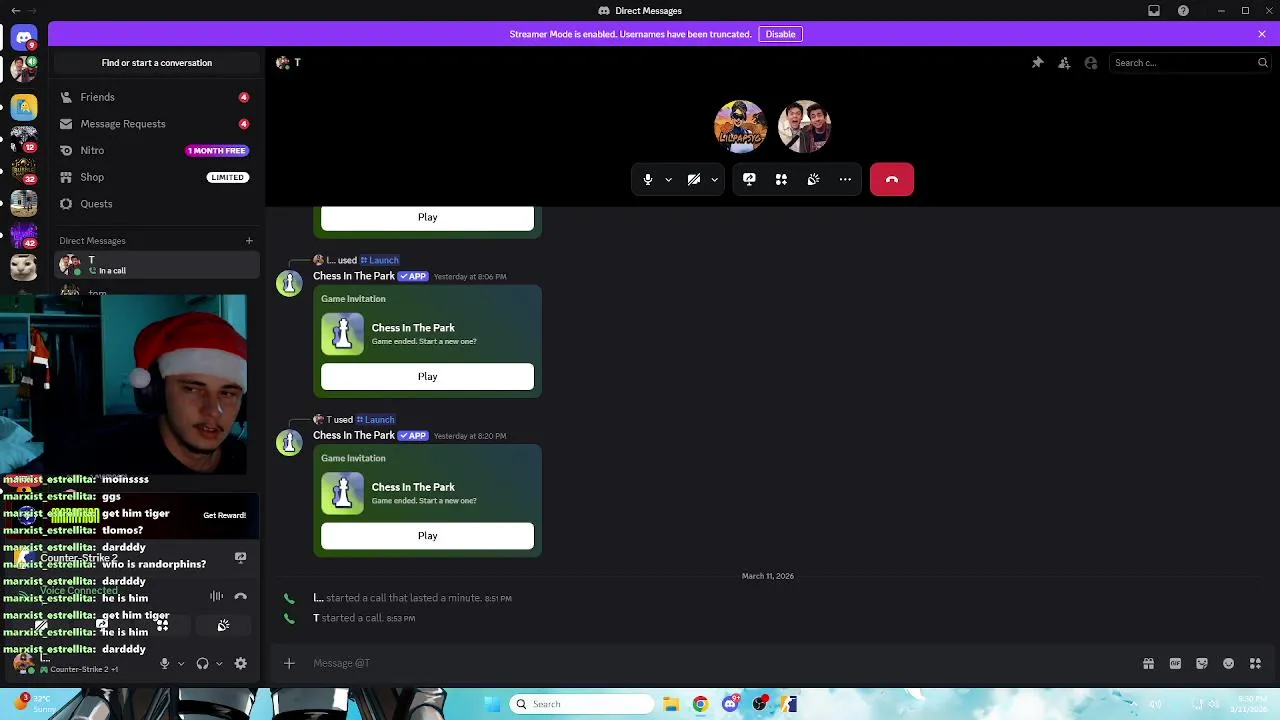
Task: Open the GIF picker
Action: (1175, 663)
